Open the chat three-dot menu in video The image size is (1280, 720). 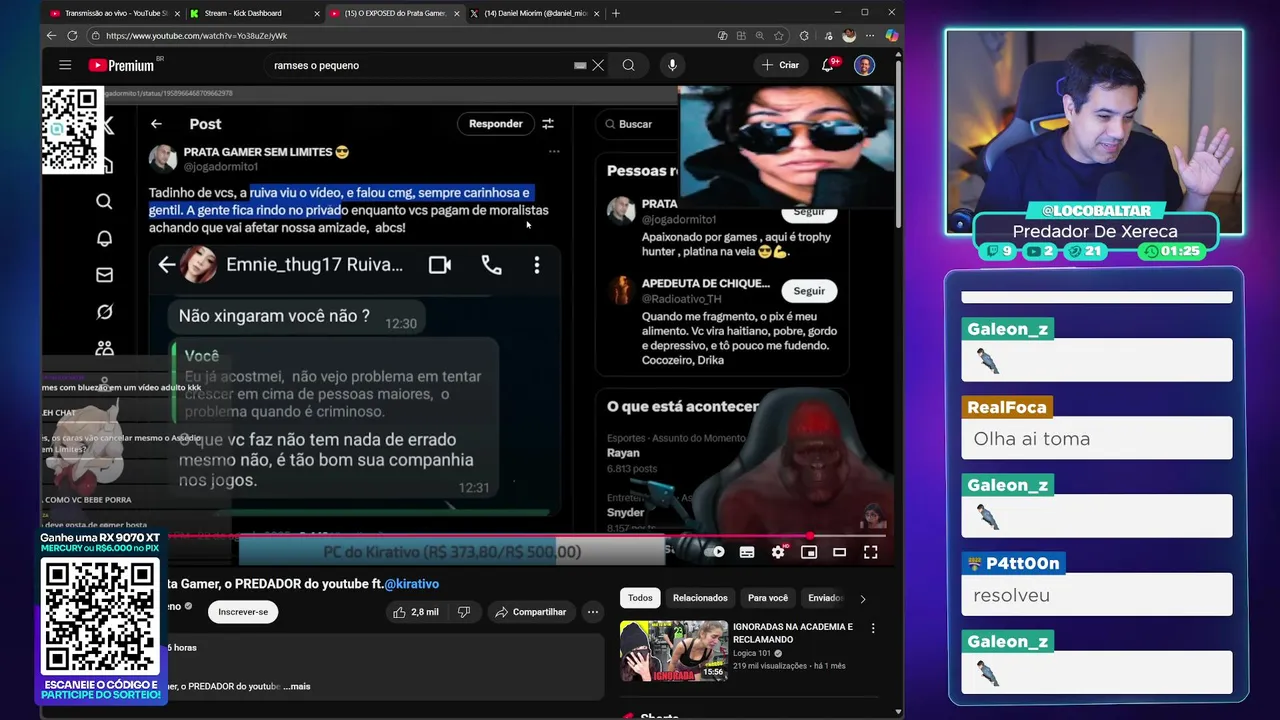pyautogui.click(x=537, y=265)
